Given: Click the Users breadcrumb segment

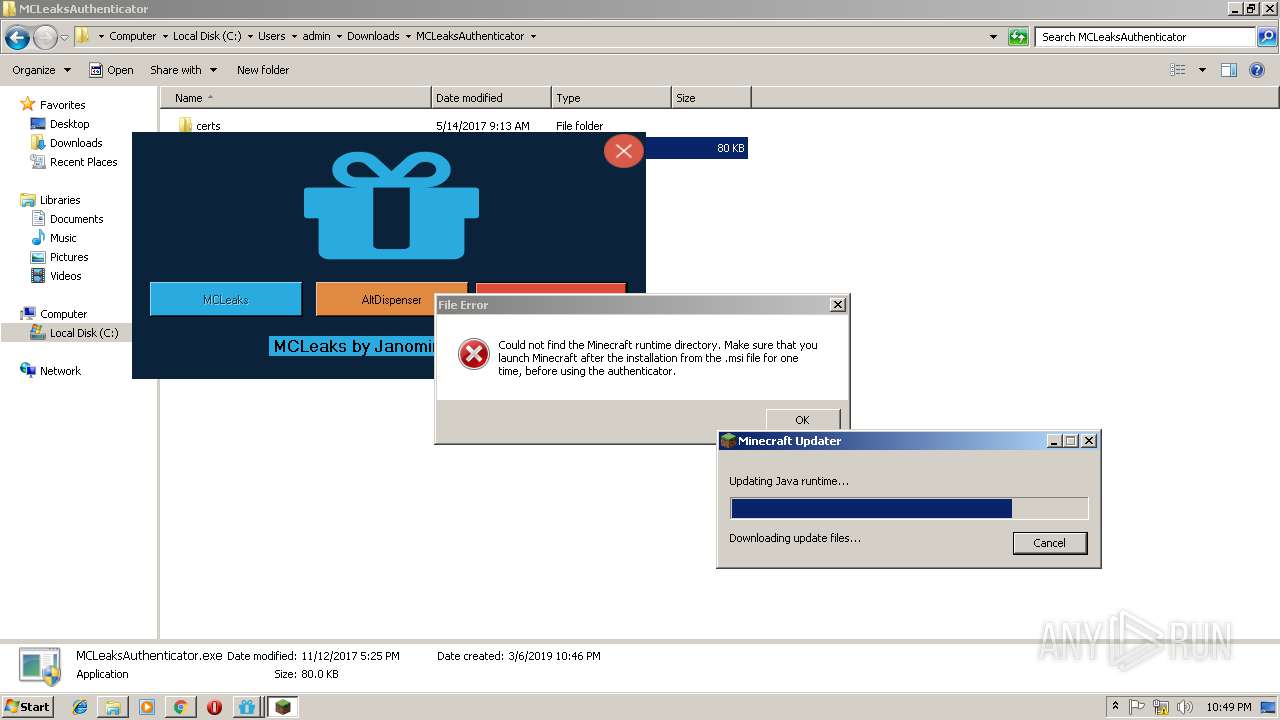Looking at the screenshot, I should pos(271,36).
